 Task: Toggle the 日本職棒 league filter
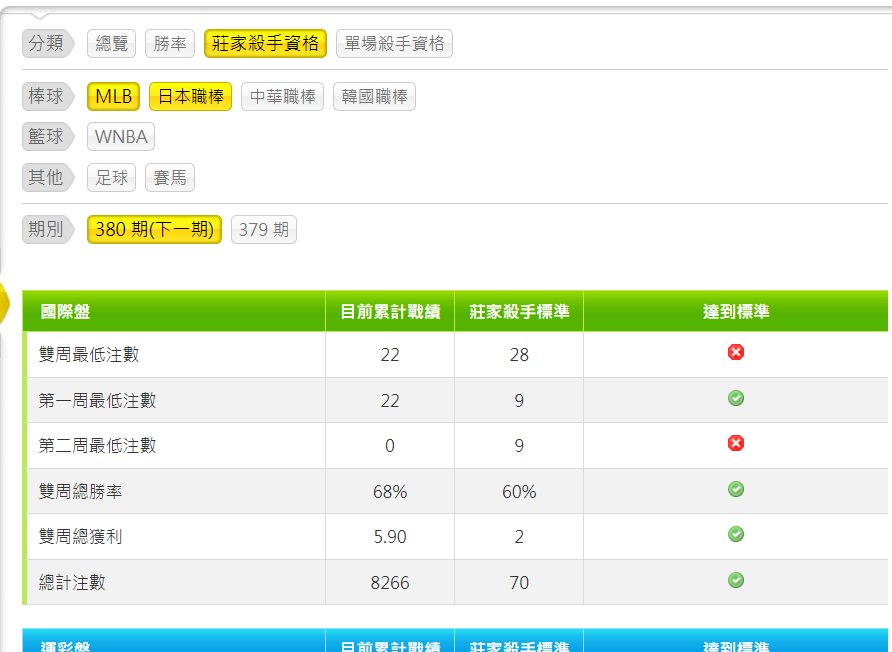click(x=190, y=97)
